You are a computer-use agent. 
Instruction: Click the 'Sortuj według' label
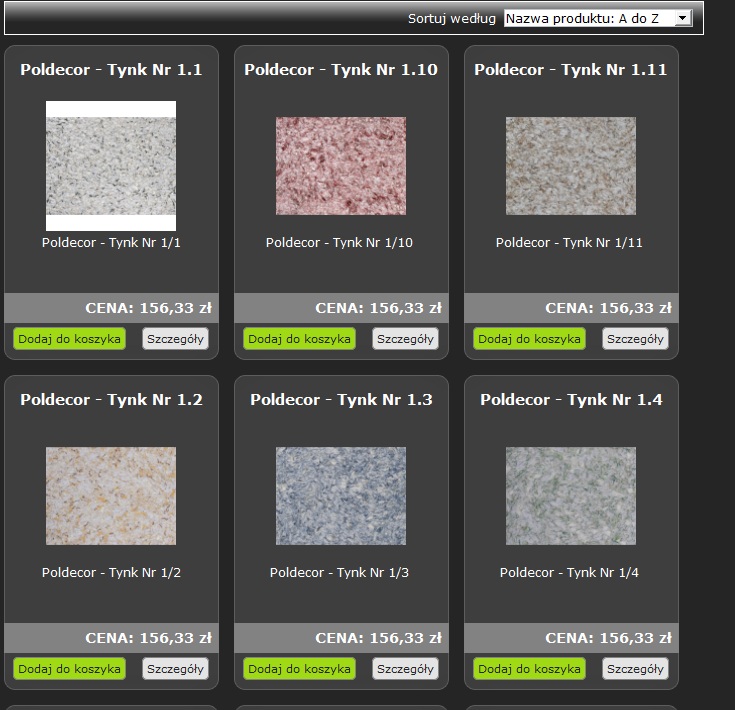click(x=451, y=19)
